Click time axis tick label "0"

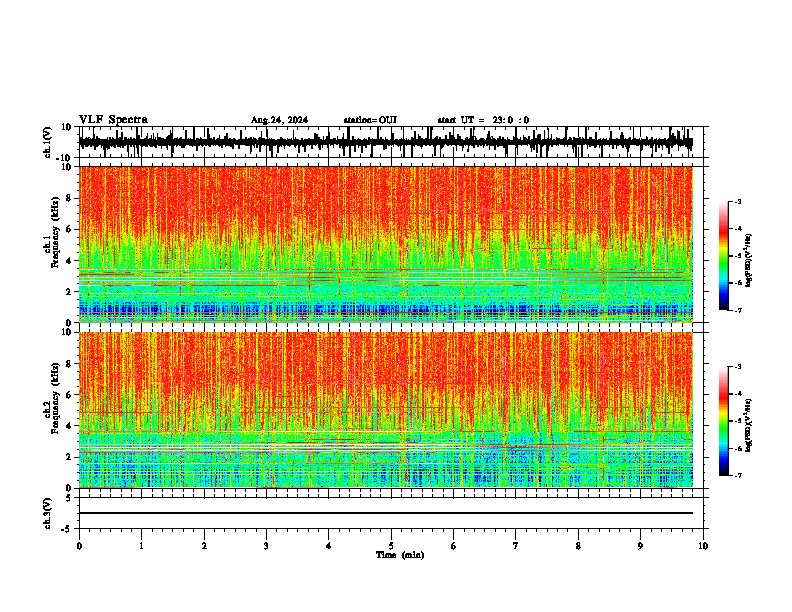(79, 546)
